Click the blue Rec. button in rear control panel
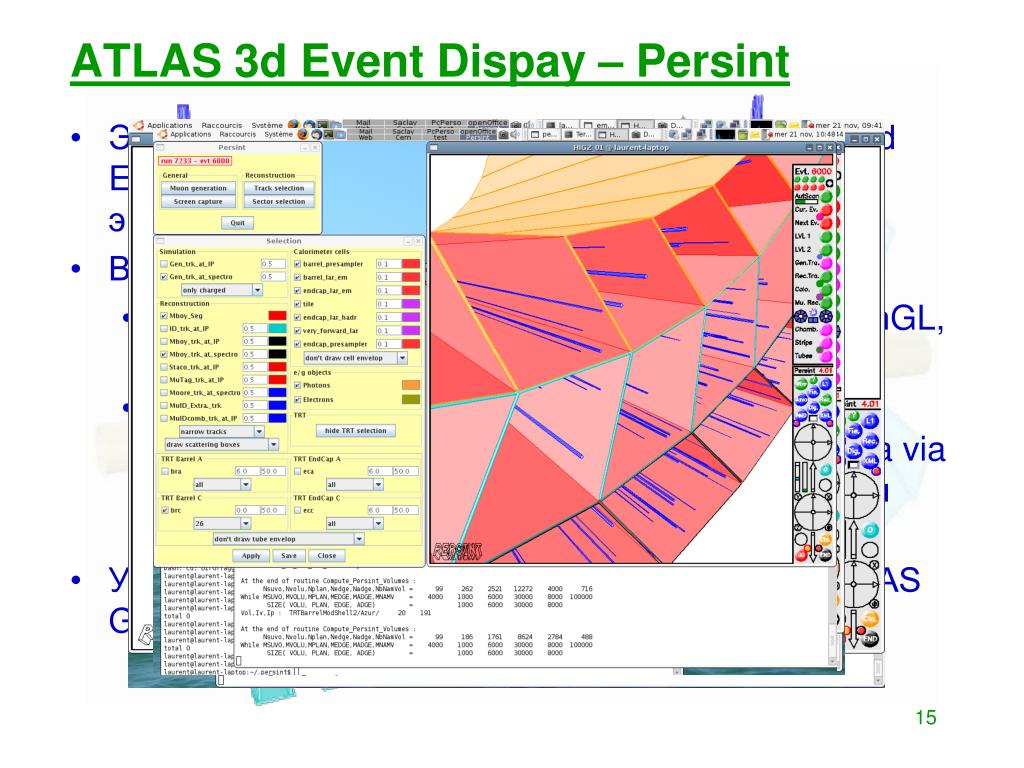This screenshot has width=1024, height=768. tap(870, 441)
